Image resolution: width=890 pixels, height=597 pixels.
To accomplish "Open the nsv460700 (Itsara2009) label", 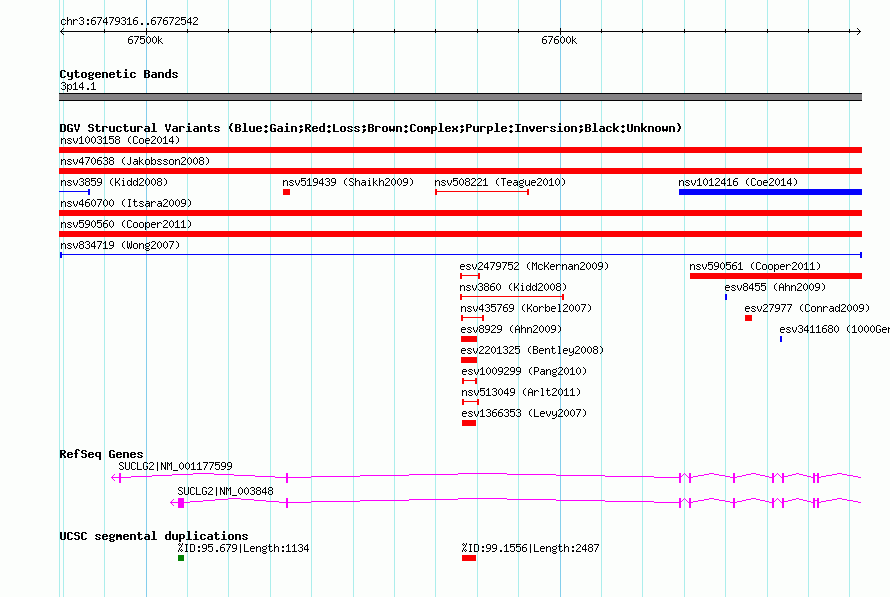I will 126,203.
